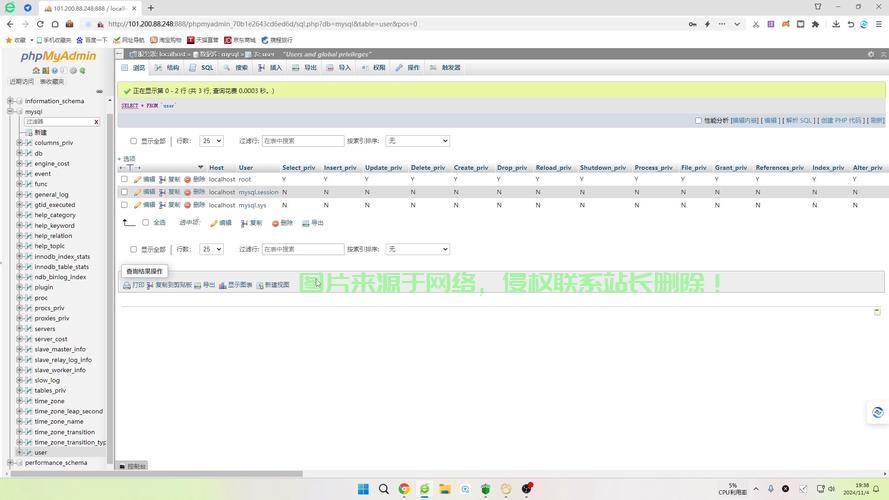Open File Explorer from the taskbar
The width and height of the screenshot is (889, 500).
(x=445, y=489)
